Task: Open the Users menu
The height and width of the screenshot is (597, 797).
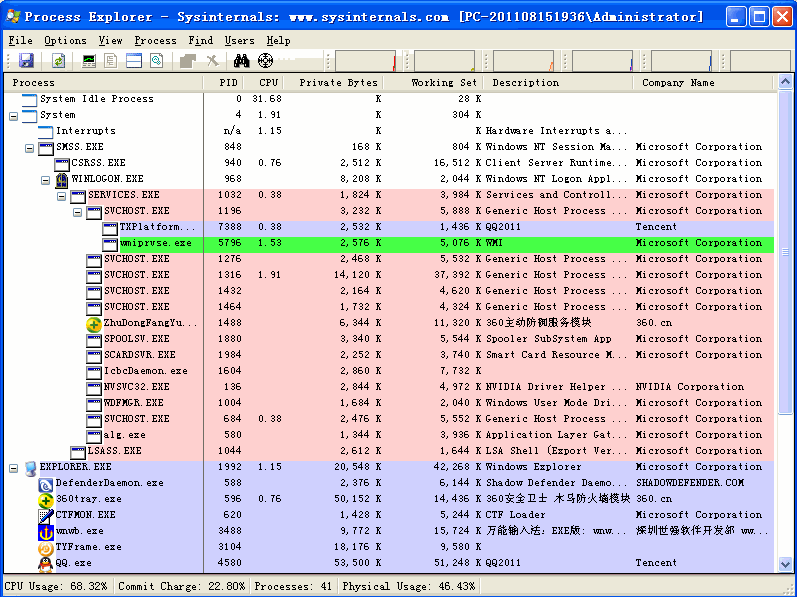Action: click(x=240, y=40)
